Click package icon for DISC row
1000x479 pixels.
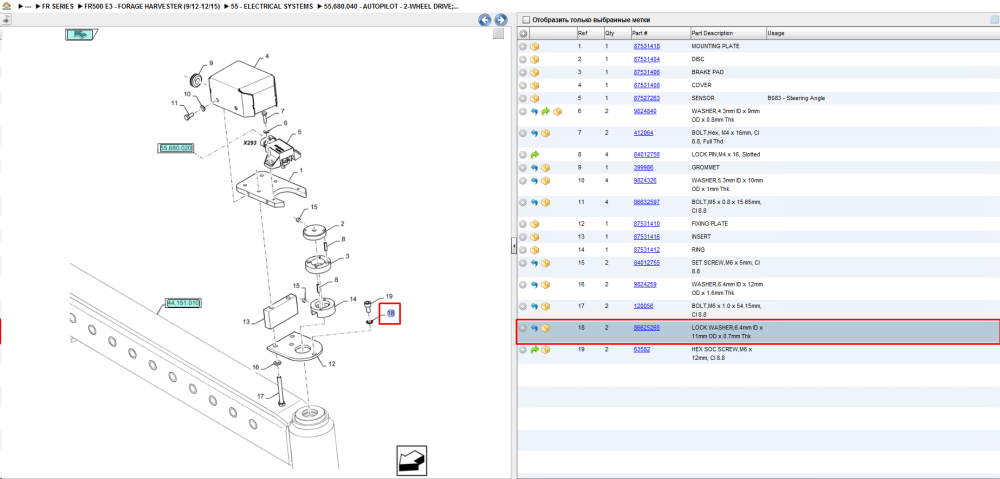point(534,59)
